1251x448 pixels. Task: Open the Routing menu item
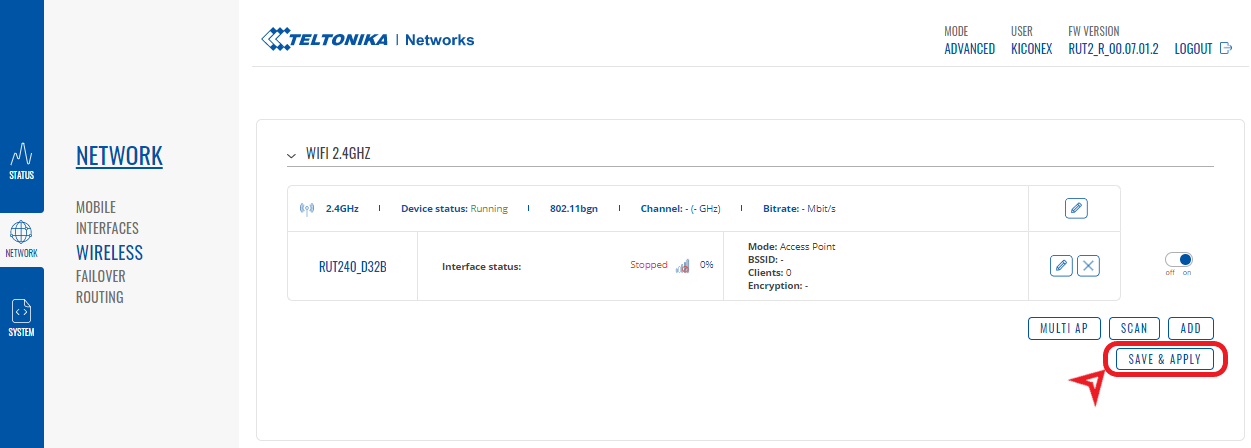click(100, 297)
